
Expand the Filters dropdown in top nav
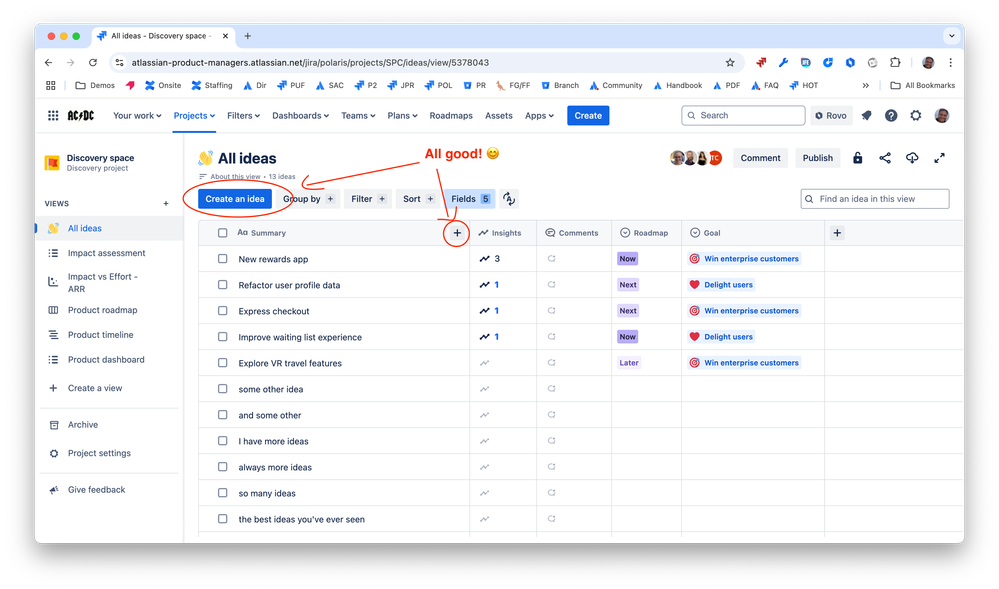[x=243, y=115]
